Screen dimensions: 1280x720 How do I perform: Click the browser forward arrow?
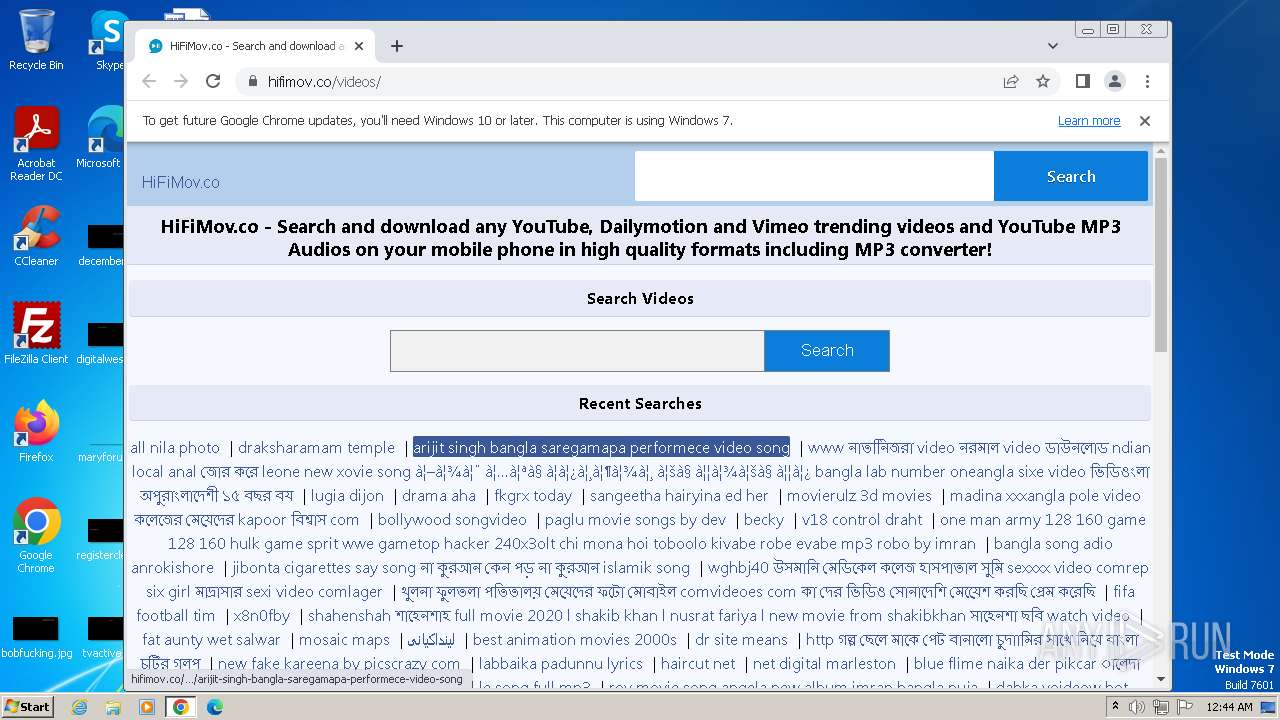click(x=181, y=81)
